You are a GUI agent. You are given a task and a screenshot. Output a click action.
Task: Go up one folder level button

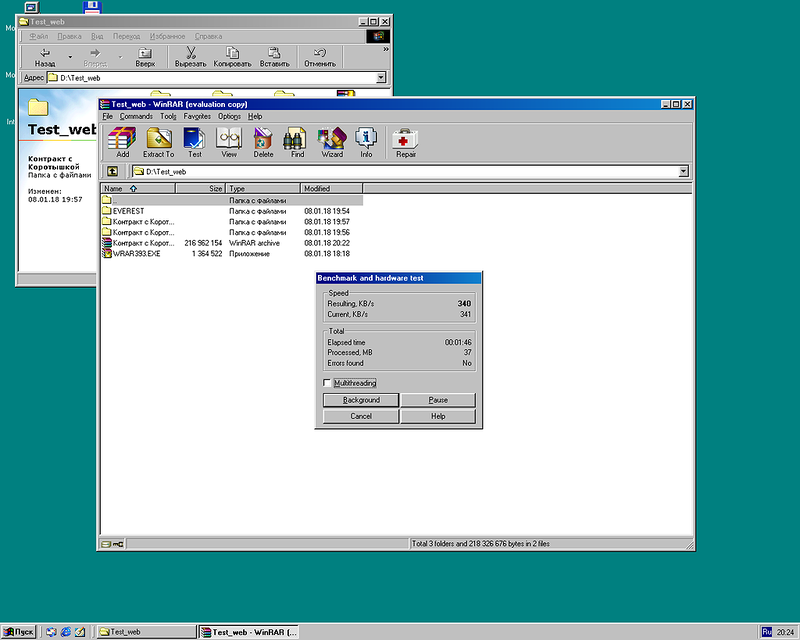[112, 172]
